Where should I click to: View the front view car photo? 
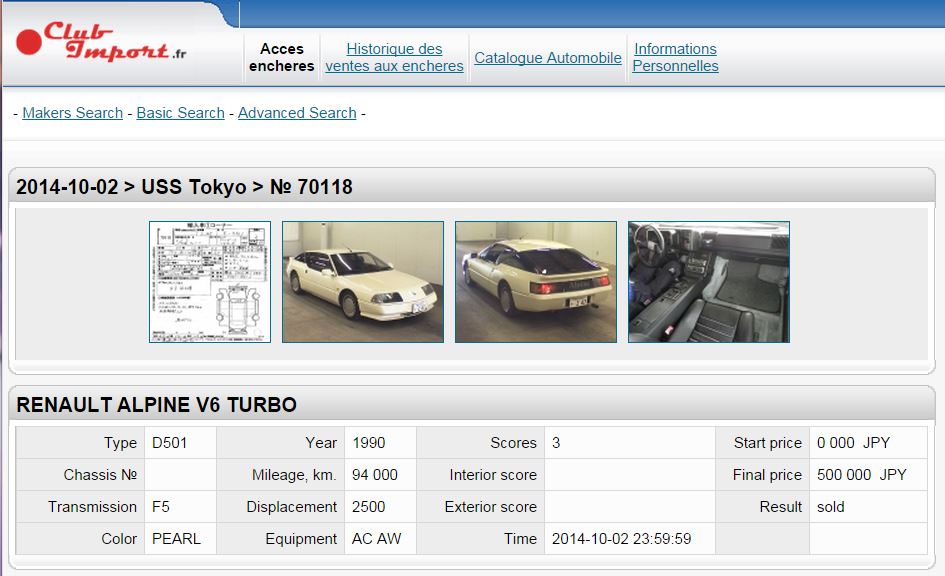point(363,282)
